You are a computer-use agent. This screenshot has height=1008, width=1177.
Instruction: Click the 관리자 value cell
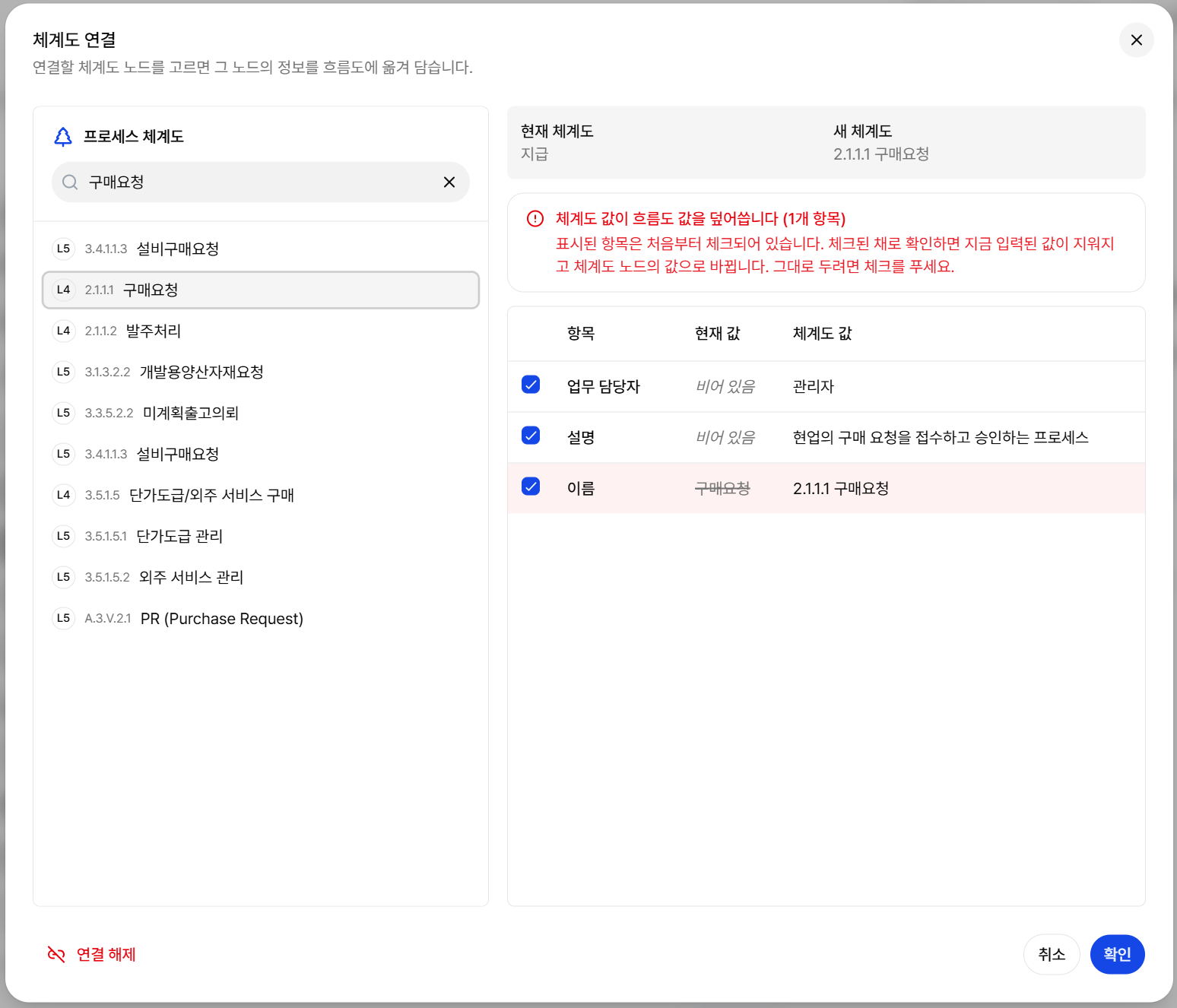coord(813,386)
